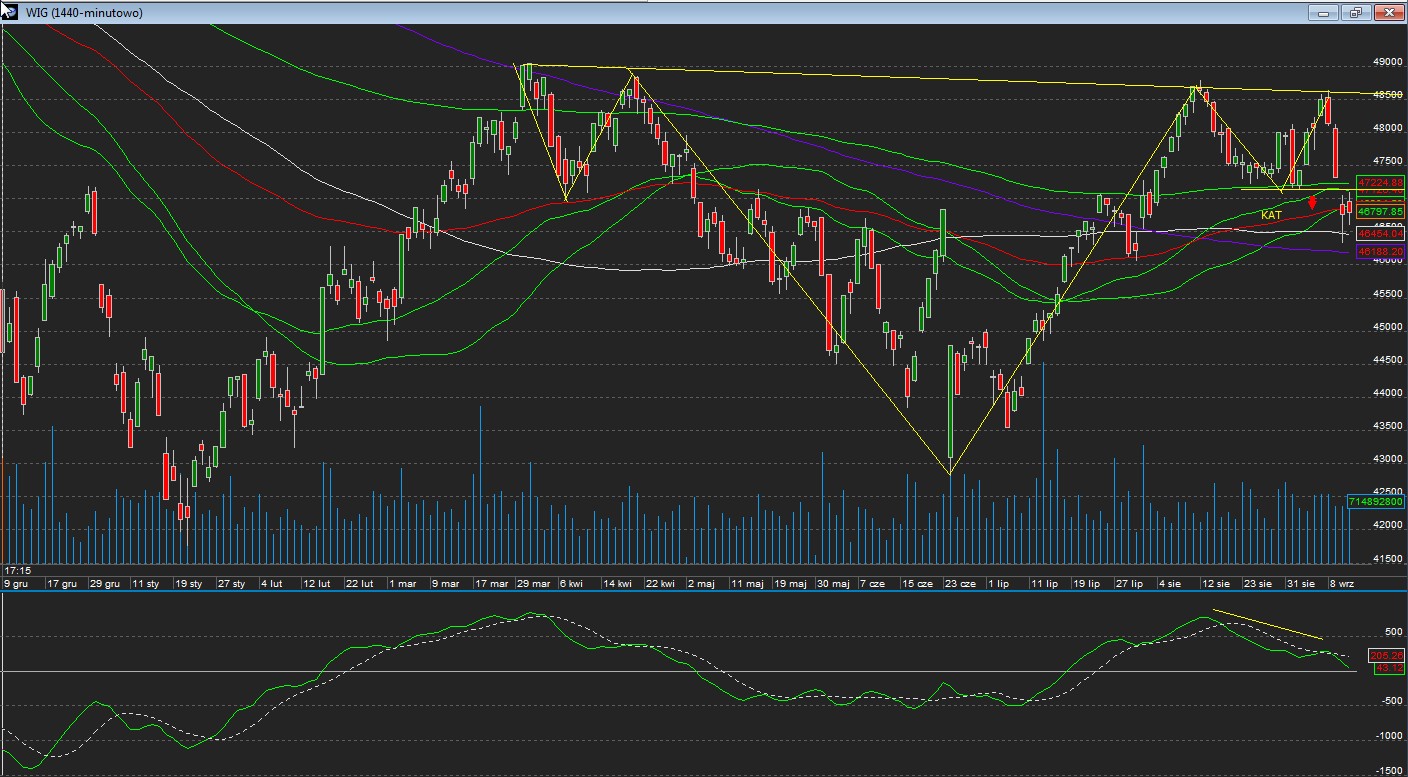The height and width of the screenshot is (777, 1408).
Task: Click the 43.12 green indicator value label
Action: coord(1389,667)
